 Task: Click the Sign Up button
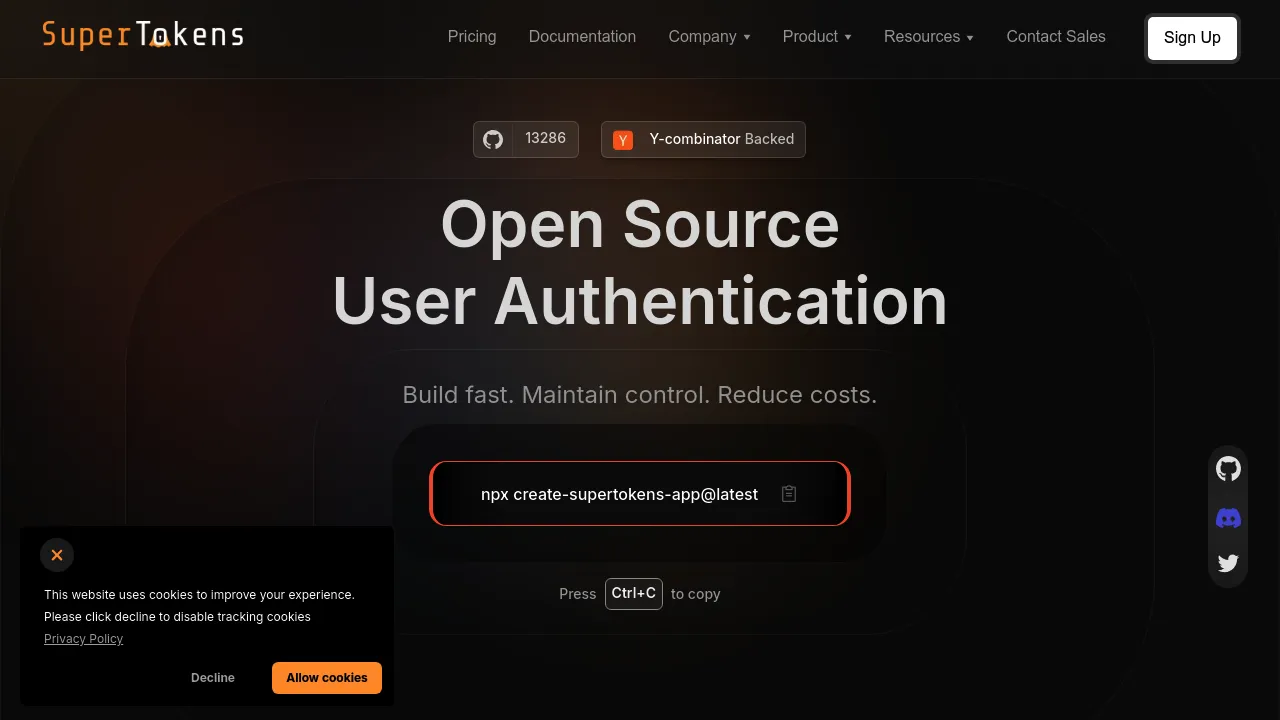coord(1192,38)
